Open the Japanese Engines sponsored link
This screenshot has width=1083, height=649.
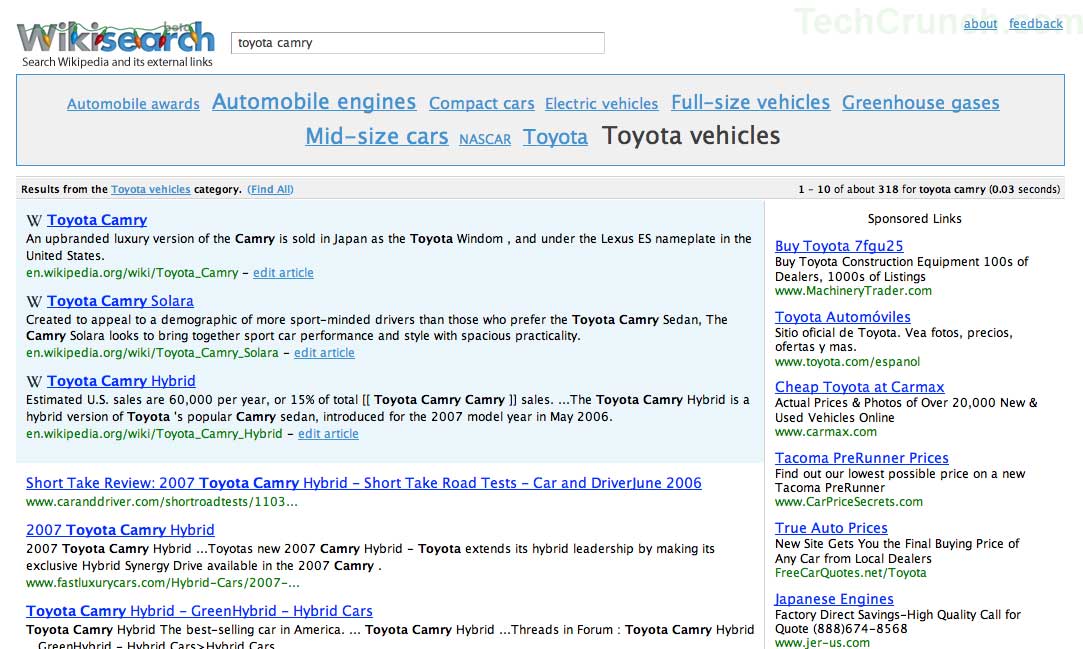click(x=834, y=599)
